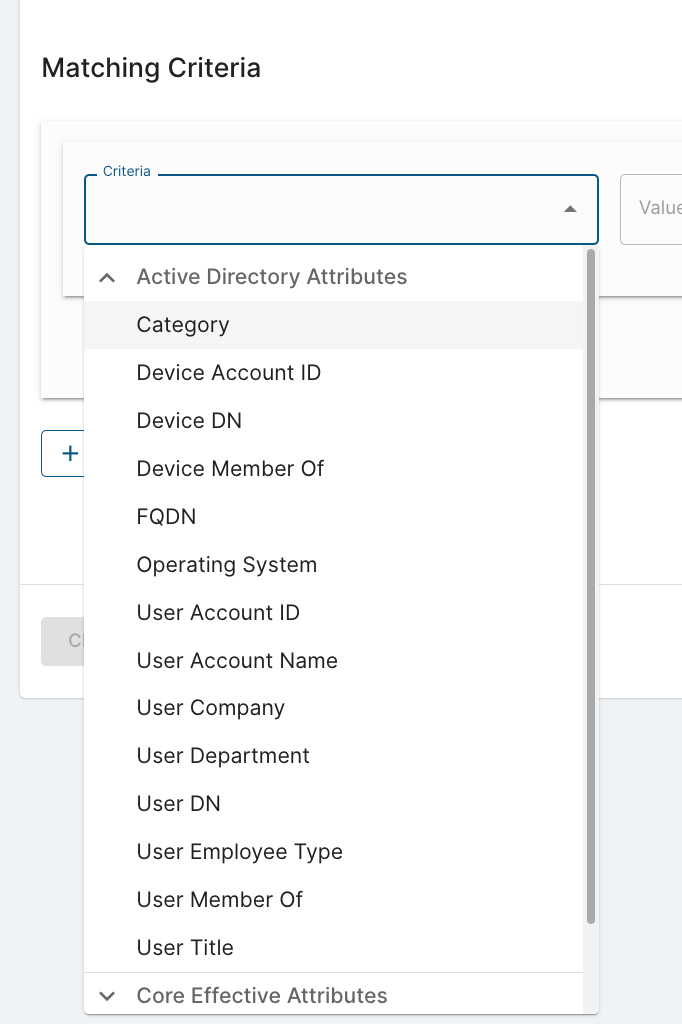Screen dimensions: 682x1024
Task: Click the Criteria dropdown arrow
Action: click(x=570, y=209)
